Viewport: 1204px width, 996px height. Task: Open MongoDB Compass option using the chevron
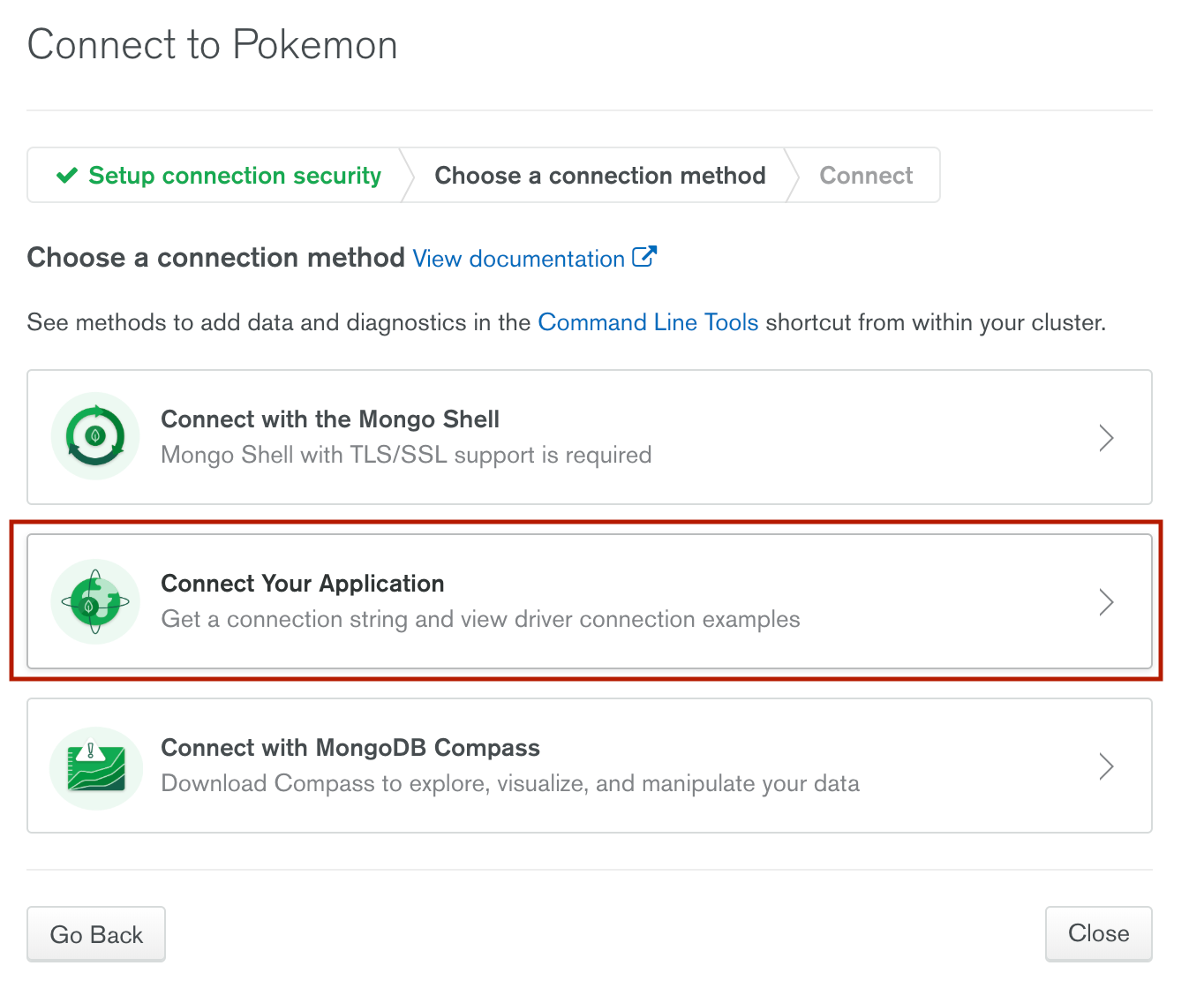pos(1106,766)
